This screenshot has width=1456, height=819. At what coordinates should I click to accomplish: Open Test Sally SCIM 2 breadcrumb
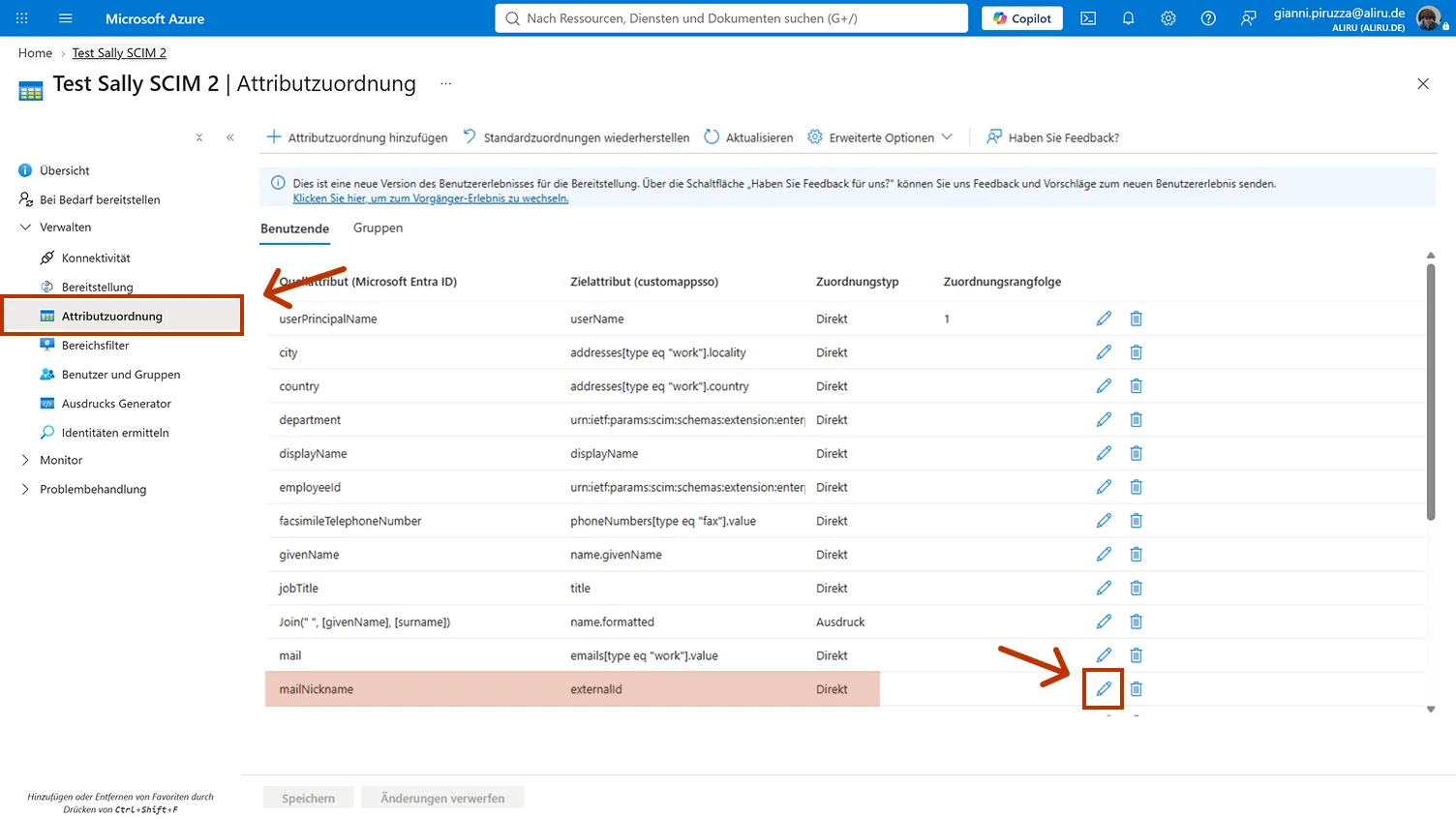point(119,53)
